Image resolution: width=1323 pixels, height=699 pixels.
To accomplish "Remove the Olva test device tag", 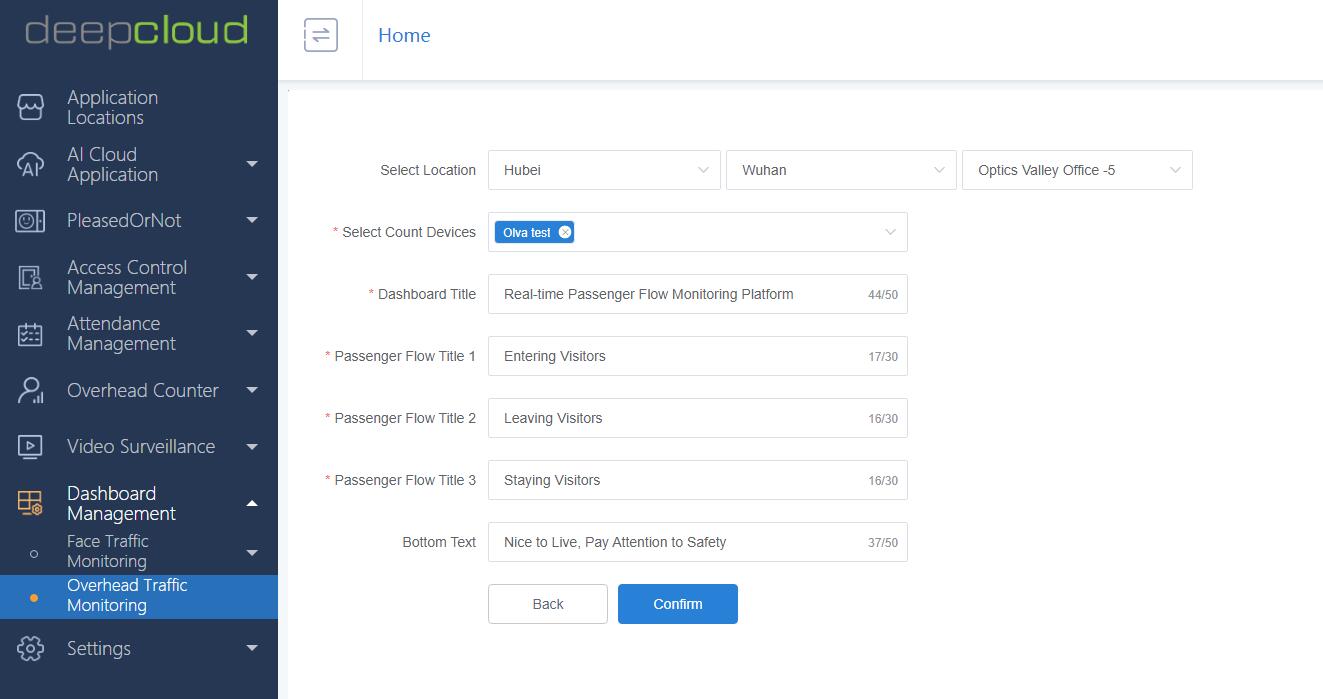I will (x=565, y=232).
